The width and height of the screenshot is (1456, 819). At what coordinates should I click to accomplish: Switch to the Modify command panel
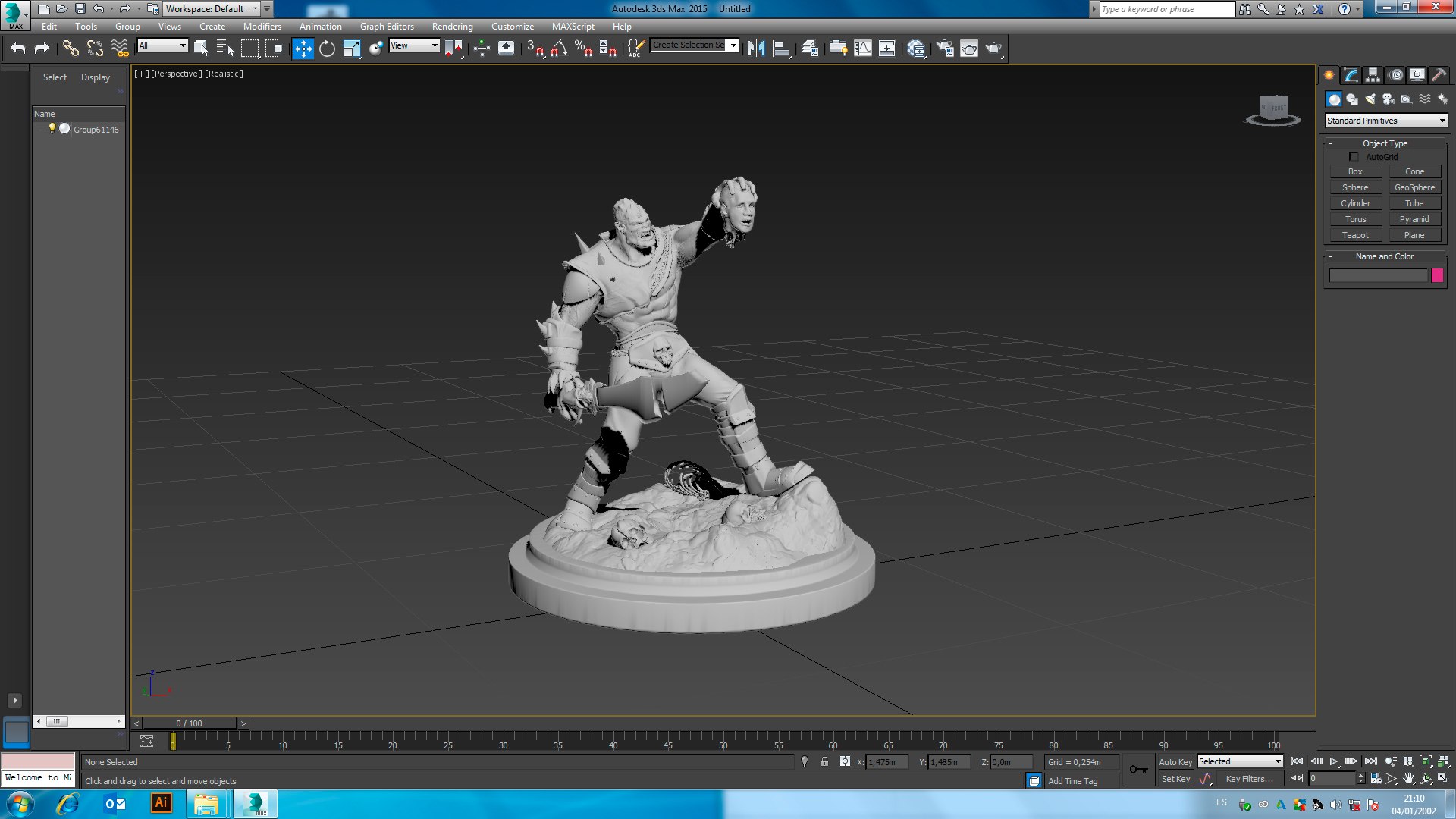pyautogui.click(x=1351, y=75)
